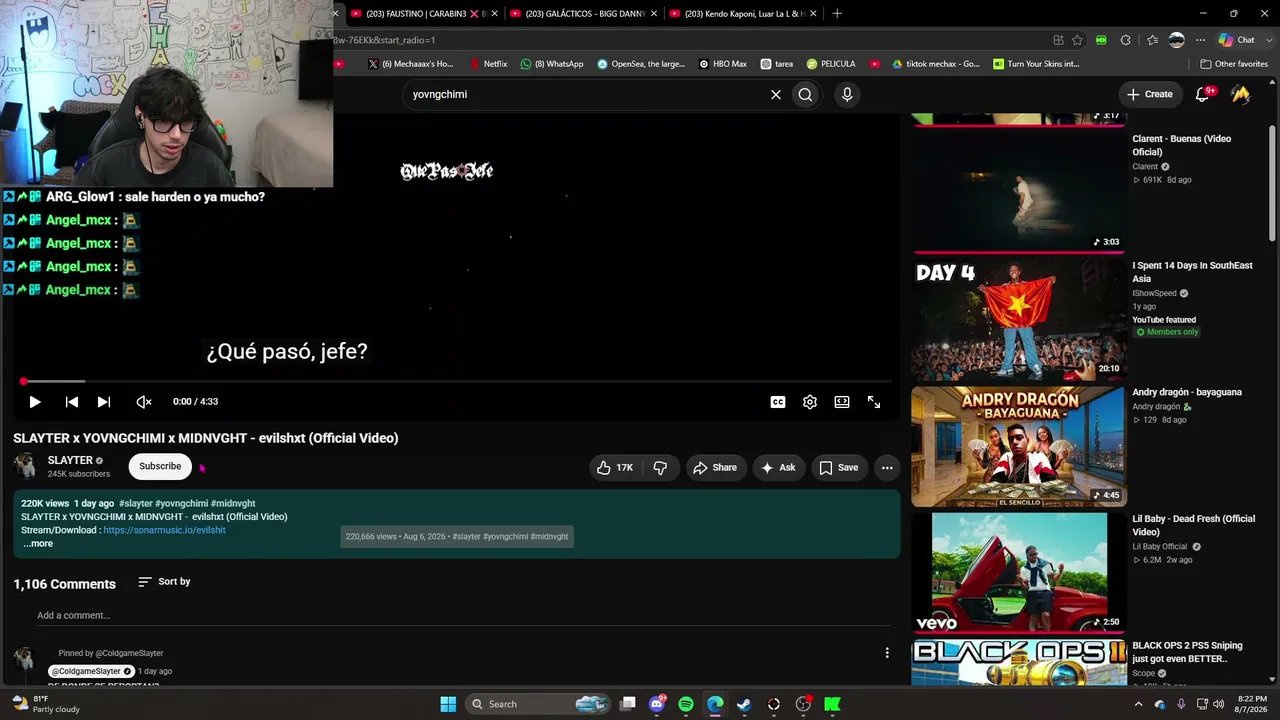
Task: Show hidden system tray icons
Action: 1138,704
